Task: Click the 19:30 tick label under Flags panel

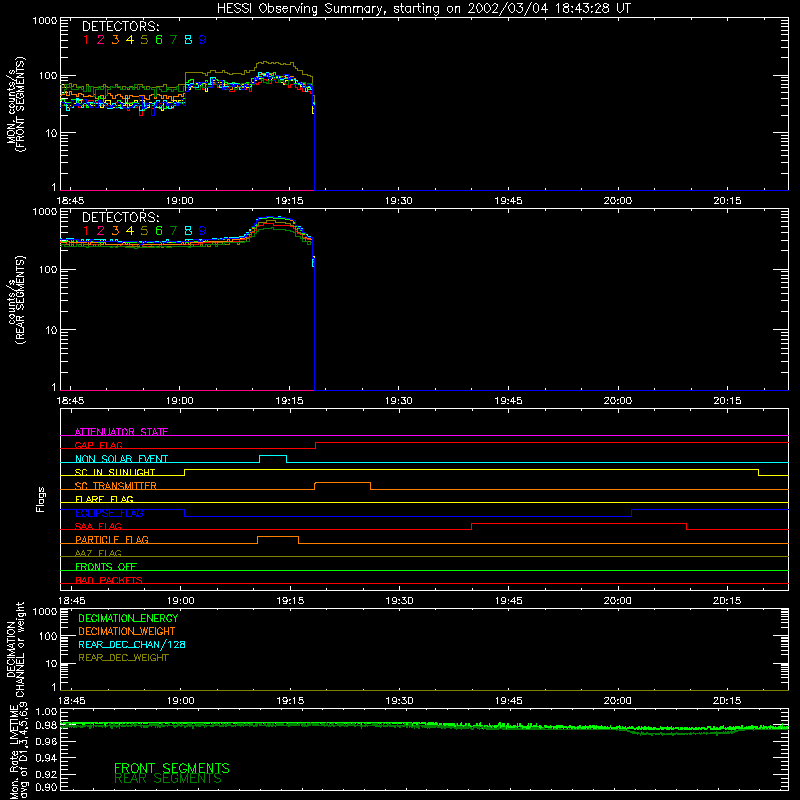Action: pos(399,601)
